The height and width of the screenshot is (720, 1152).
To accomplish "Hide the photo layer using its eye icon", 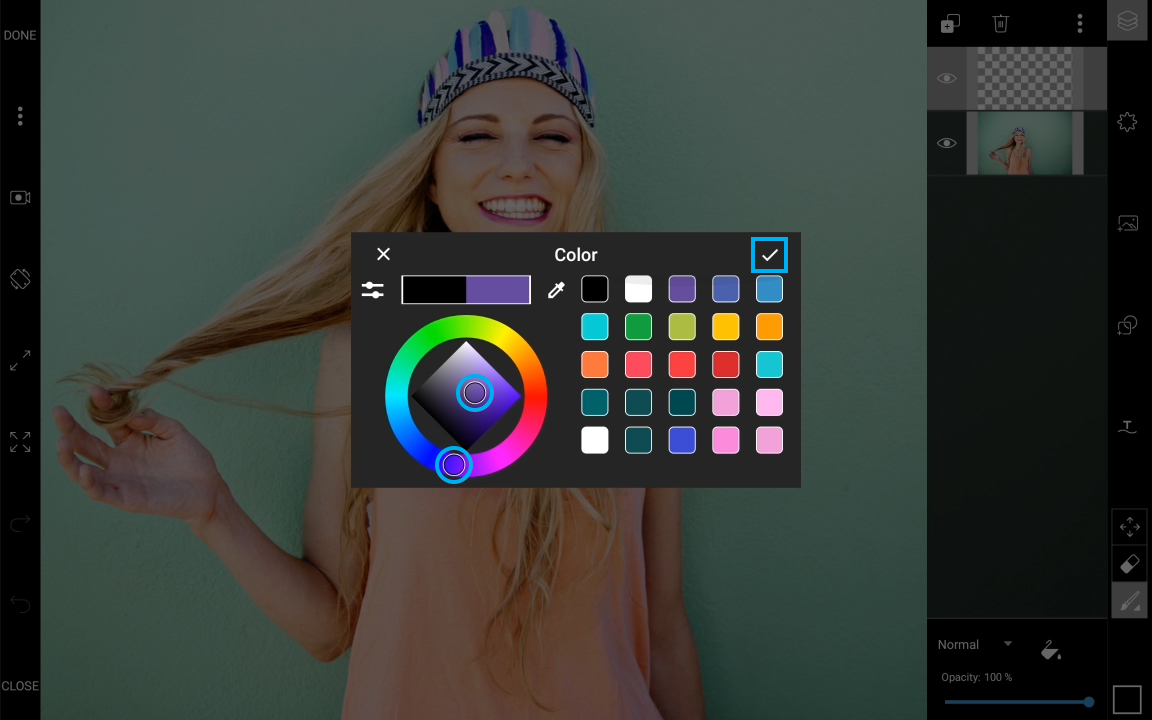I will (946, 142).
